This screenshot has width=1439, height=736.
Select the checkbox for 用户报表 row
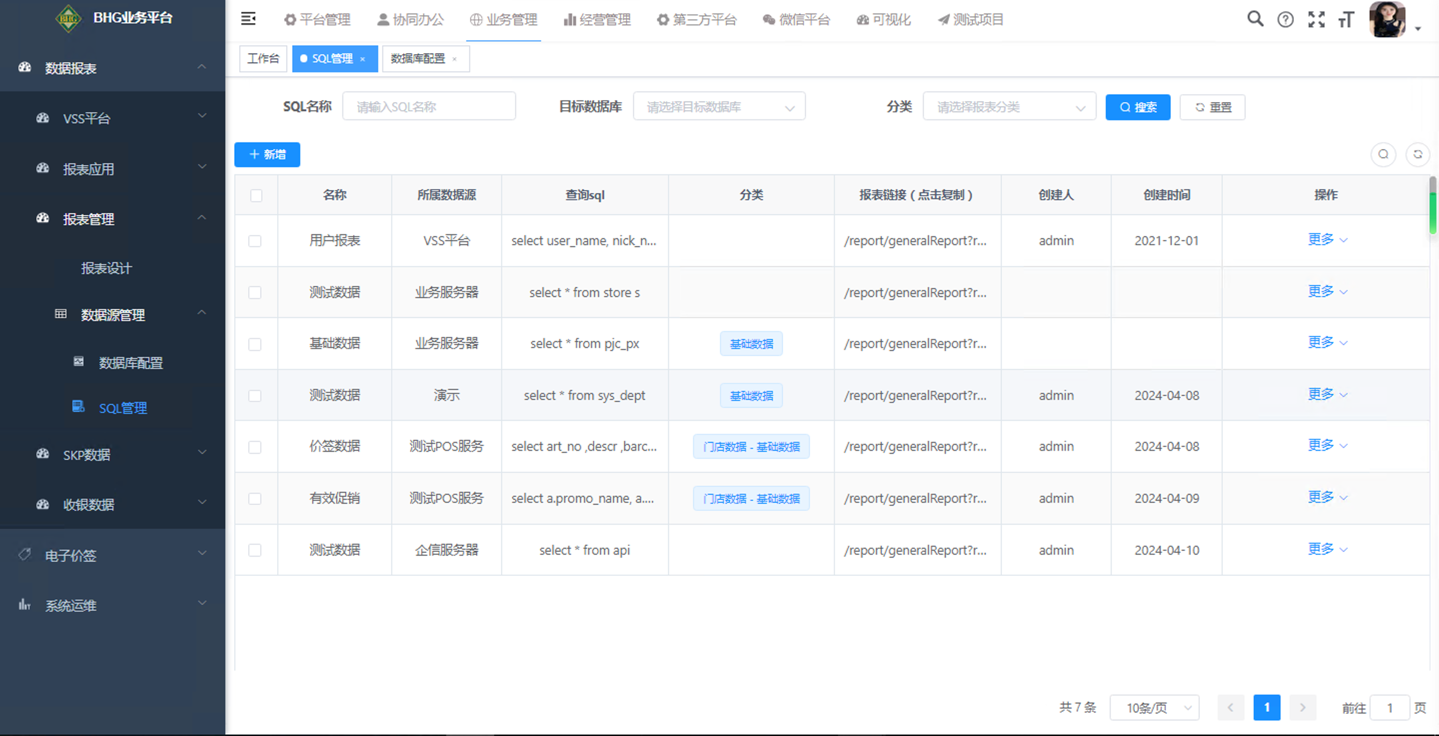[x=255, y=241]
